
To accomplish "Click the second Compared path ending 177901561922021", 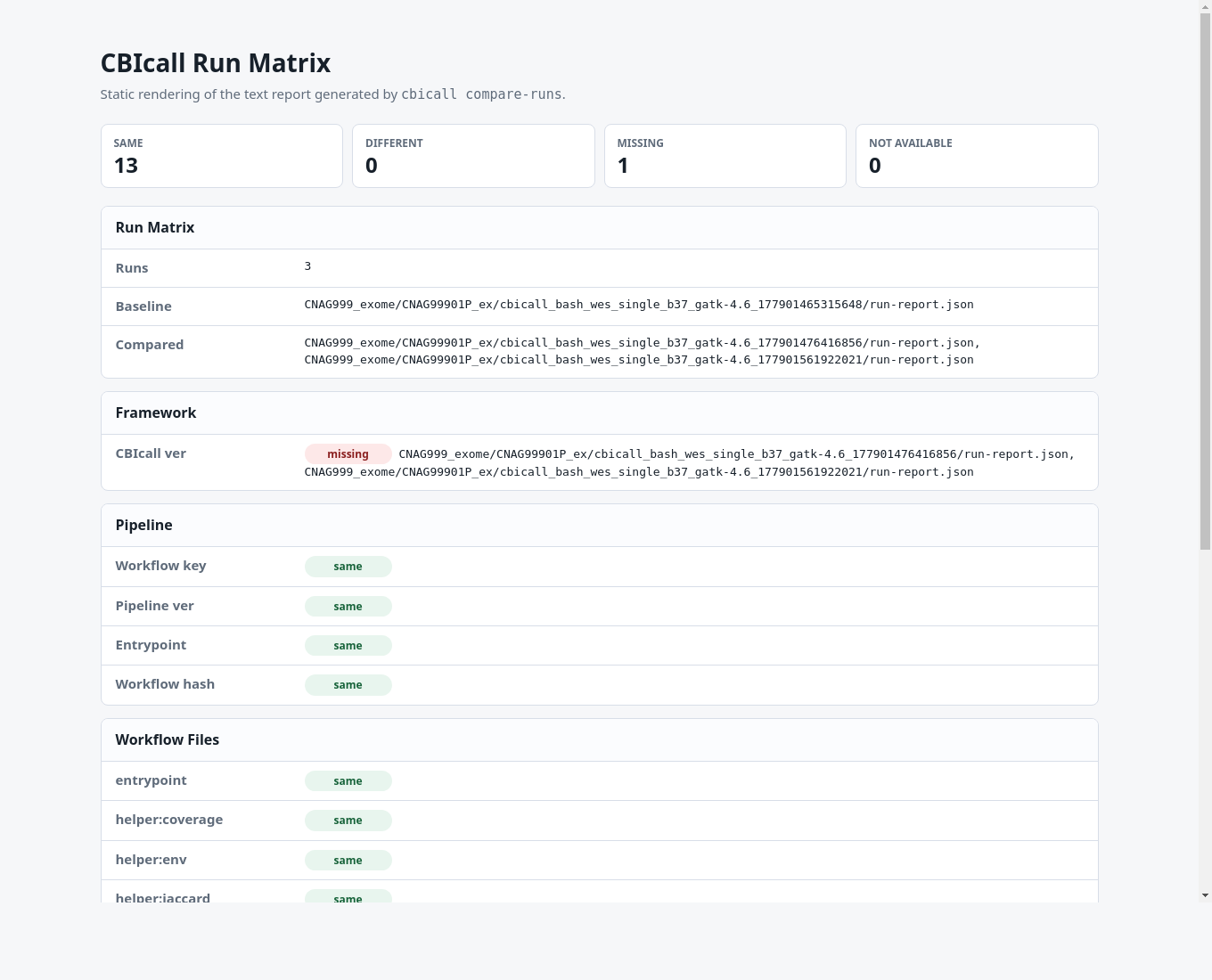I will coord(639,360).
